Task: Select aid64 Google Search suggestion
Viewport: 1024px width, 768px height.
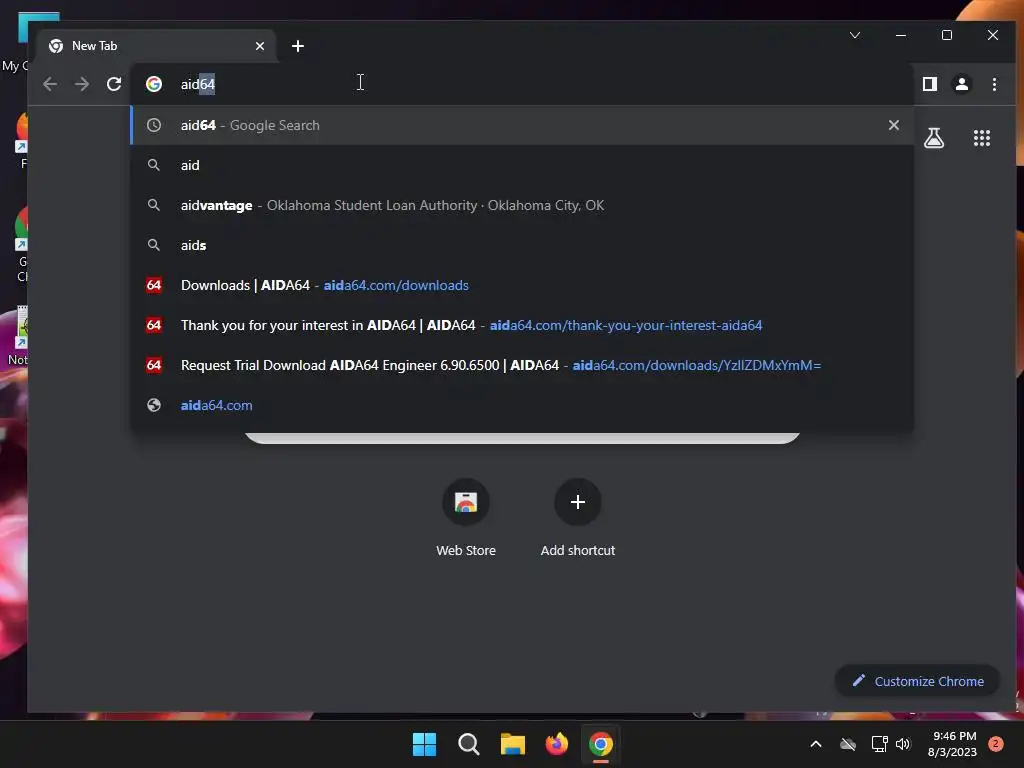Action: coord(522,125)
